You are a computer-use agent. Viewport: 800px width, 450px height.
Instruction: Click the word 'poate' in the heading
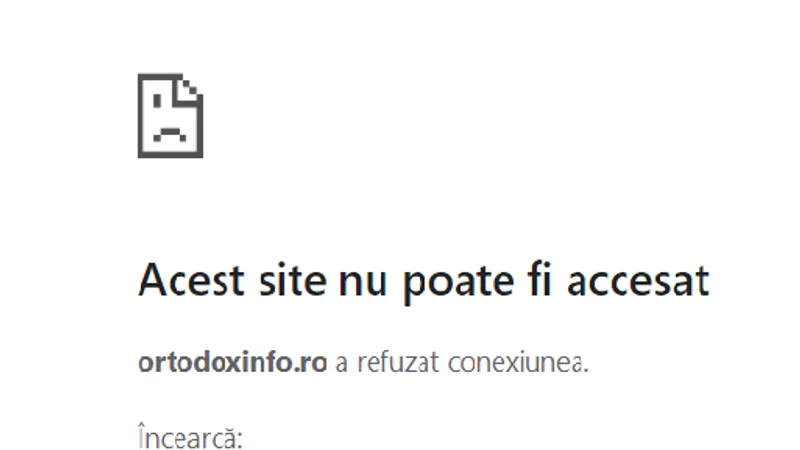(x=459, y=284)
